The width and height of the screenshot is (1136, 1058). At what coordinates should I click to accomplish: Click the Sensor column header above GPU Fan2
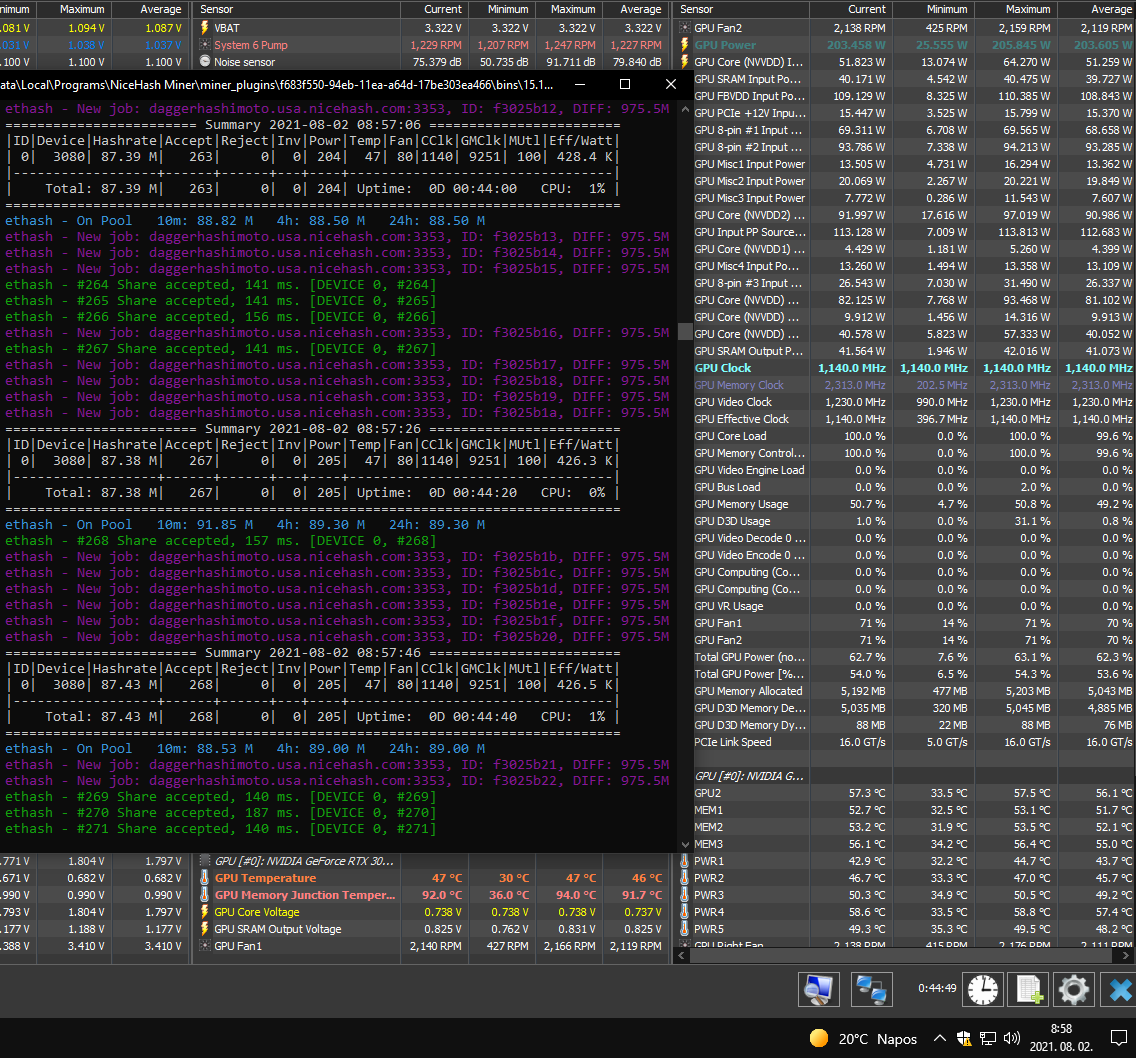tap(742, 9)
